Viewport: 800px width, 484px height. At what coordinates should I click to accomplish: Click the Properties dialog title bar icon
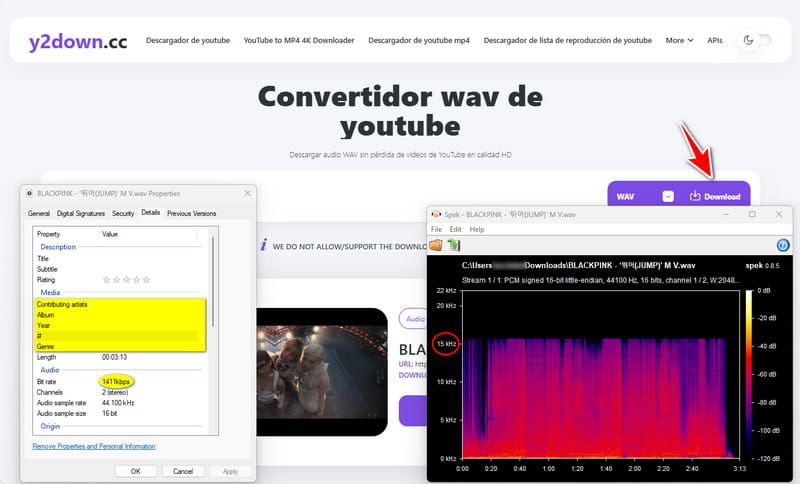30,193
